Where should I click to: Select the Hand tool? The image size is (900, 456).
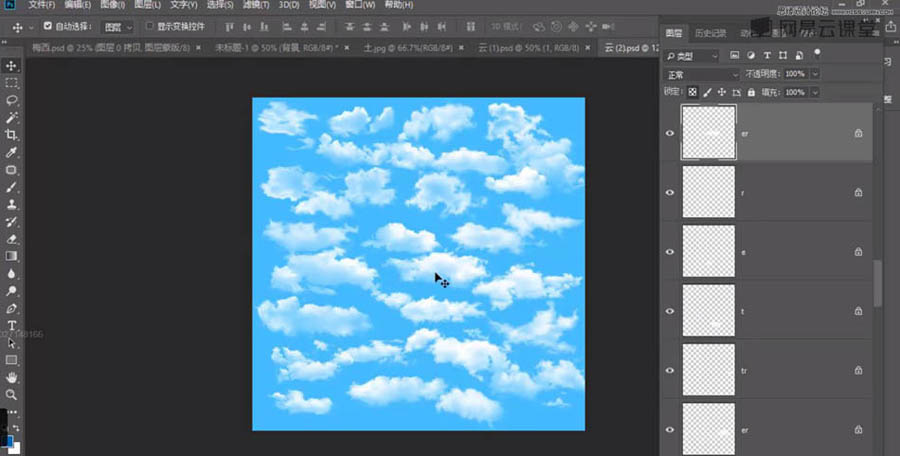[x=12, y=377]
